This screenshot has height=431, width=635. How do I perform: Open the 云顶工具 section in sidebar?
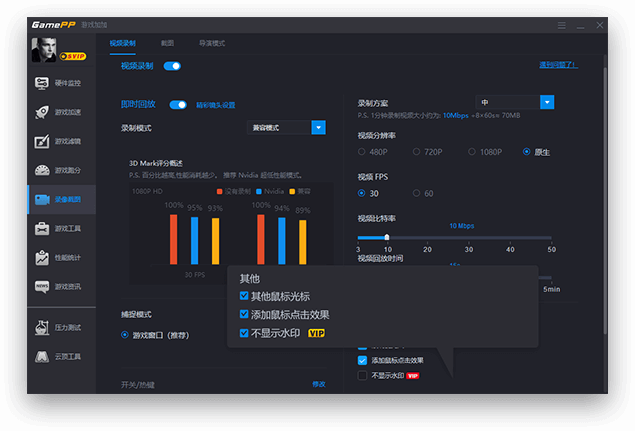[62, 356]
